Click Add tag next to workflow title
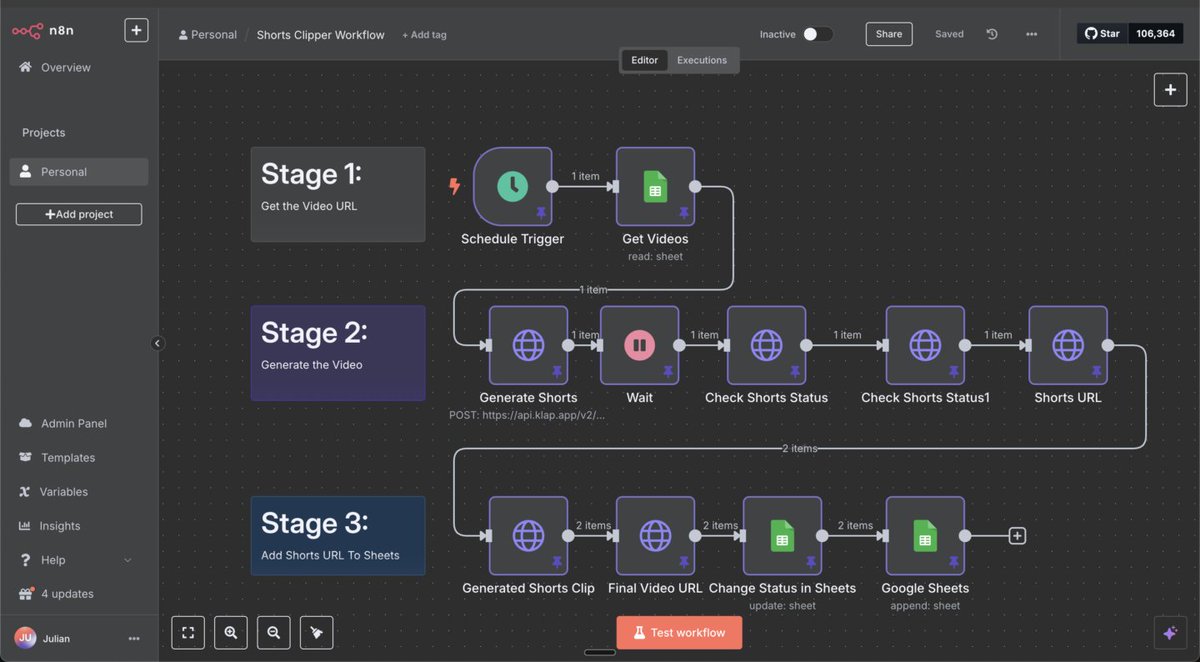This screenshot has width=1200, height=662. (424, 34)
